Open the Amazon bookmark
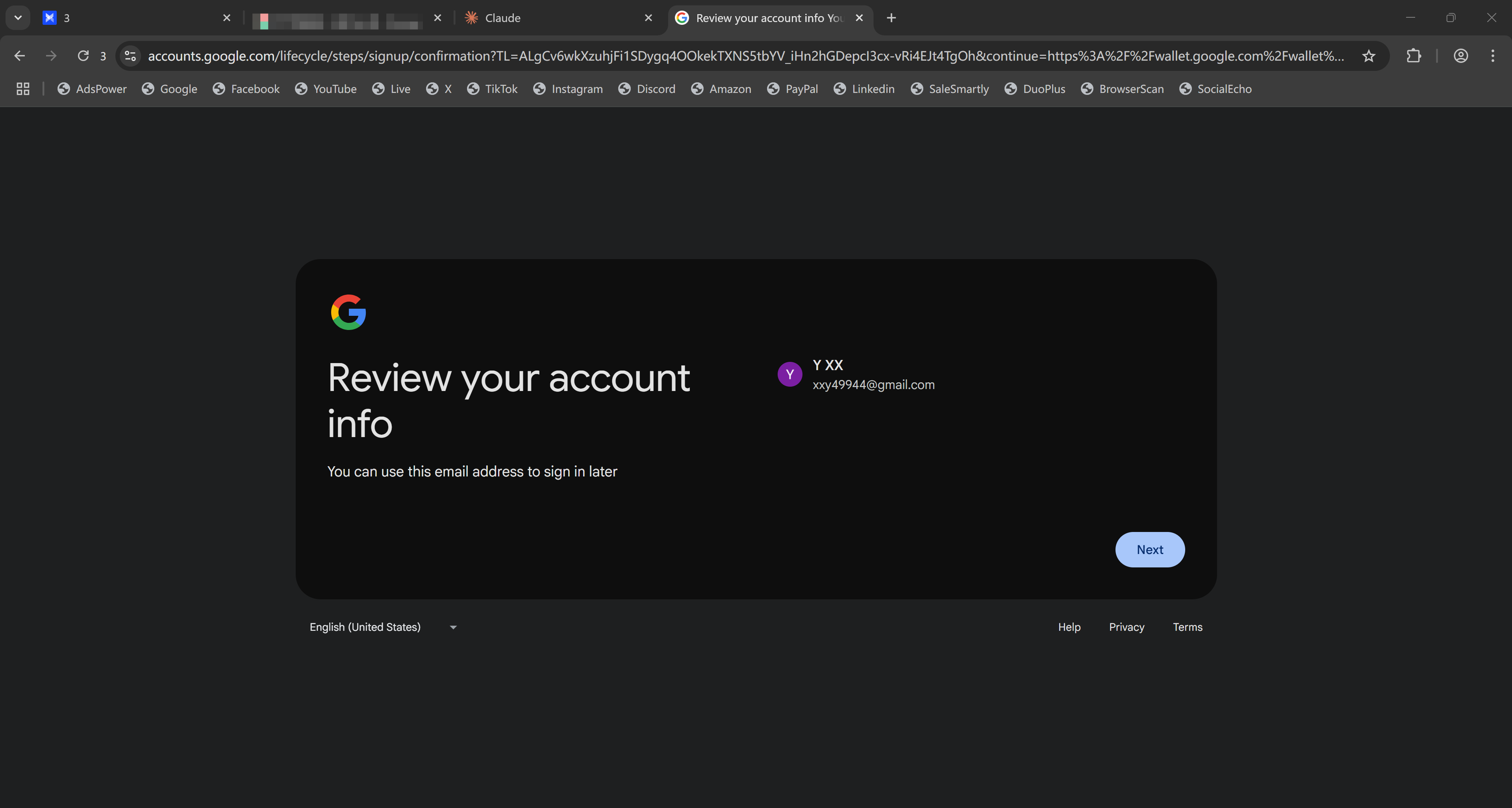The height and width of the screenshot is (808, 1512). pyautogui.click(x=721, y=89)
